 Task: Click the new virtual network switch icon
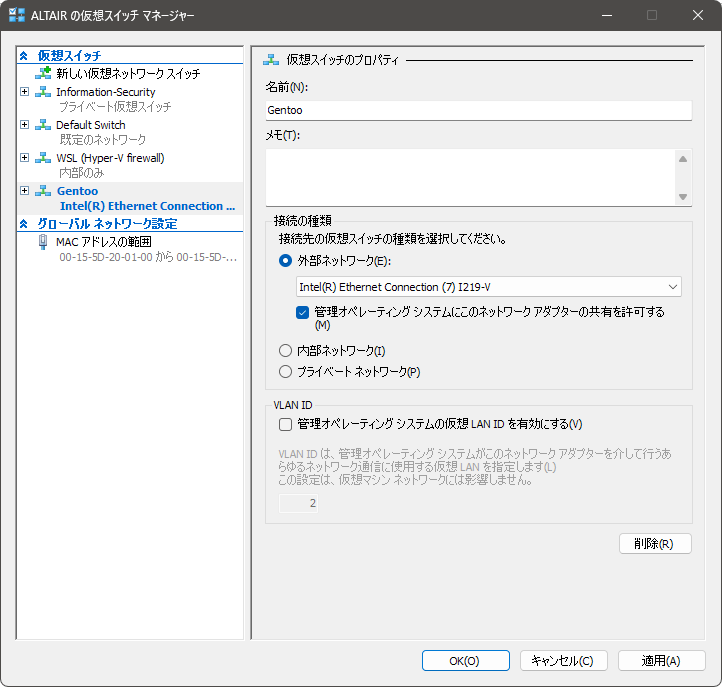click(43, 73)
